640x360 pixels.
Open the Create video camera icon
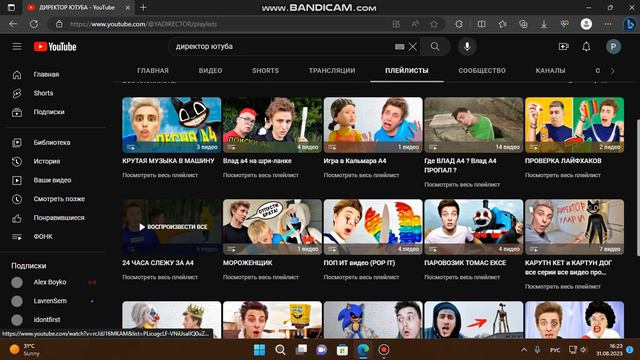[x=563, y=47]
